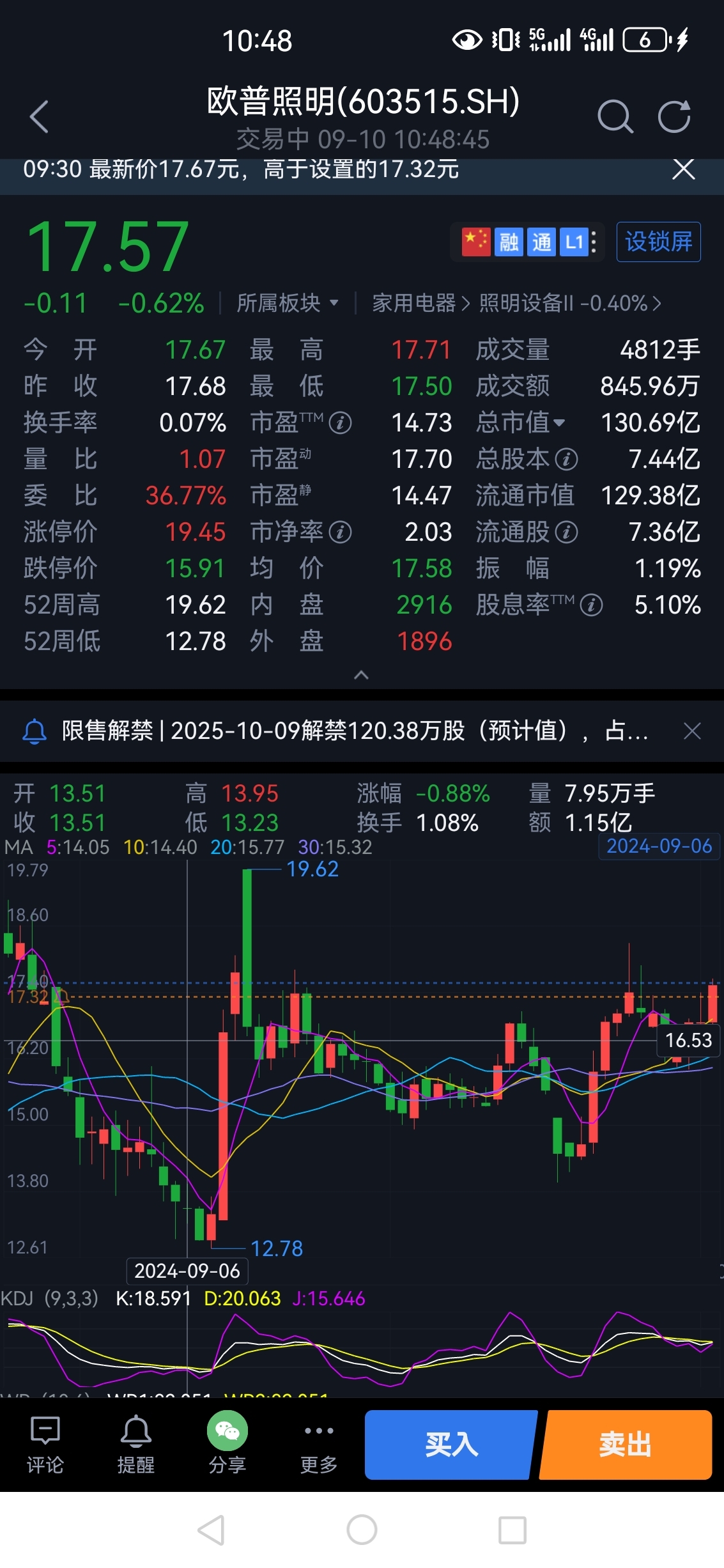Tap the L1 quote level badge
This screenshot has height=1568, width=724.
coord(574,242)
